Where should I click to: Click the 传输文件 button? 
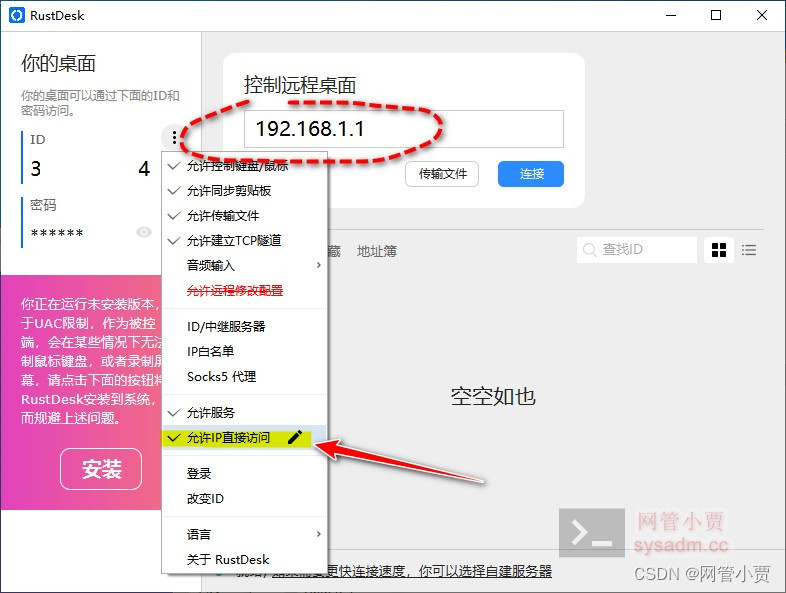442,174
